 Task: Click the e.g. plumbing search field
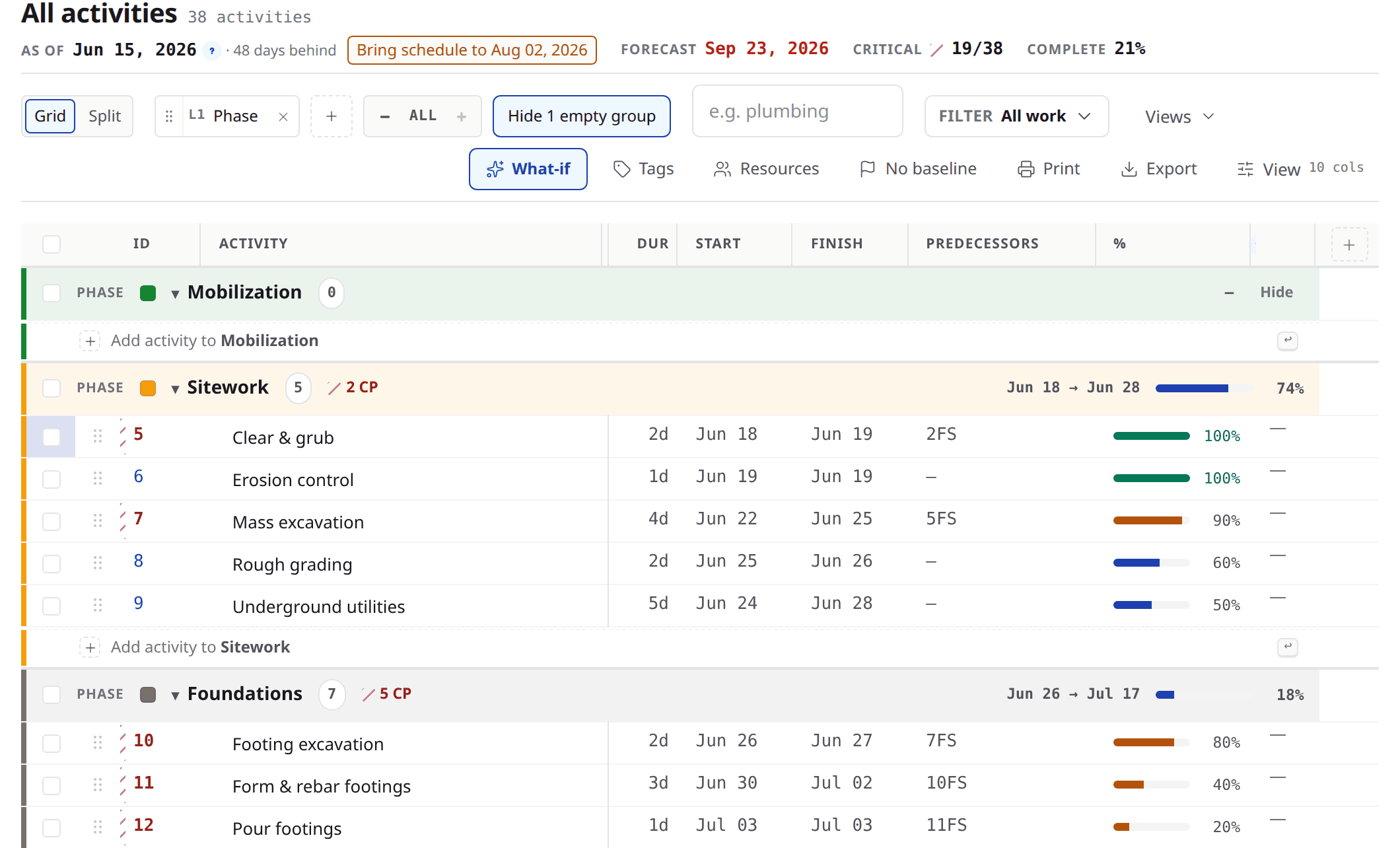[x=797, y=111]
